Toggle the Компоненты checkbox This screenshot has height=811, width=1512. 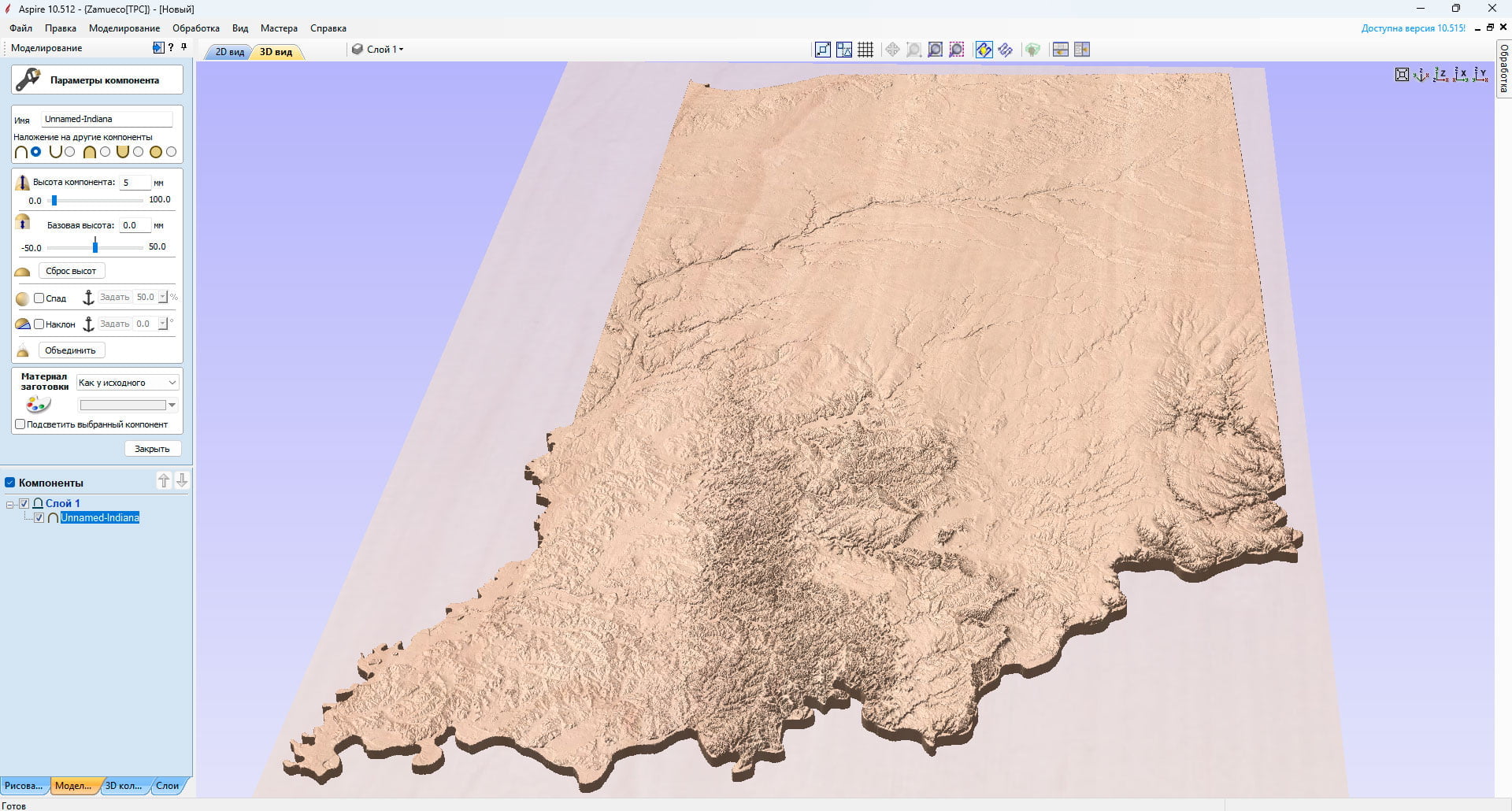click(x=10, y=483)
